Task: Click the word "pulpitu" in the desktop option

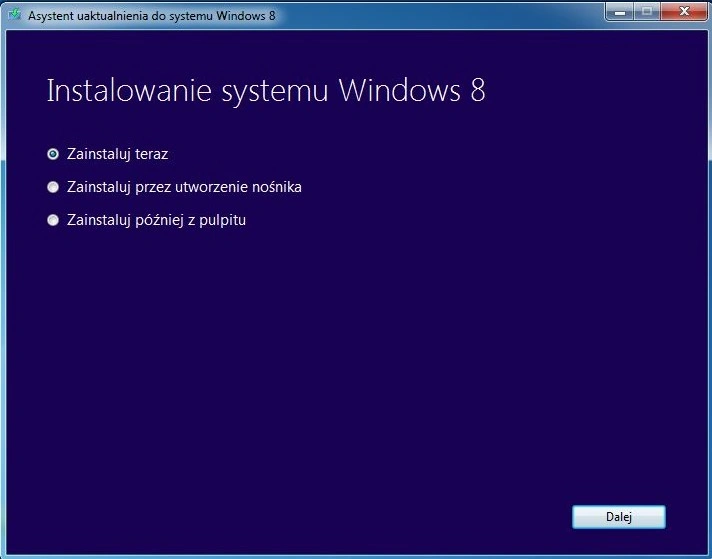Action: click(222, 221)
